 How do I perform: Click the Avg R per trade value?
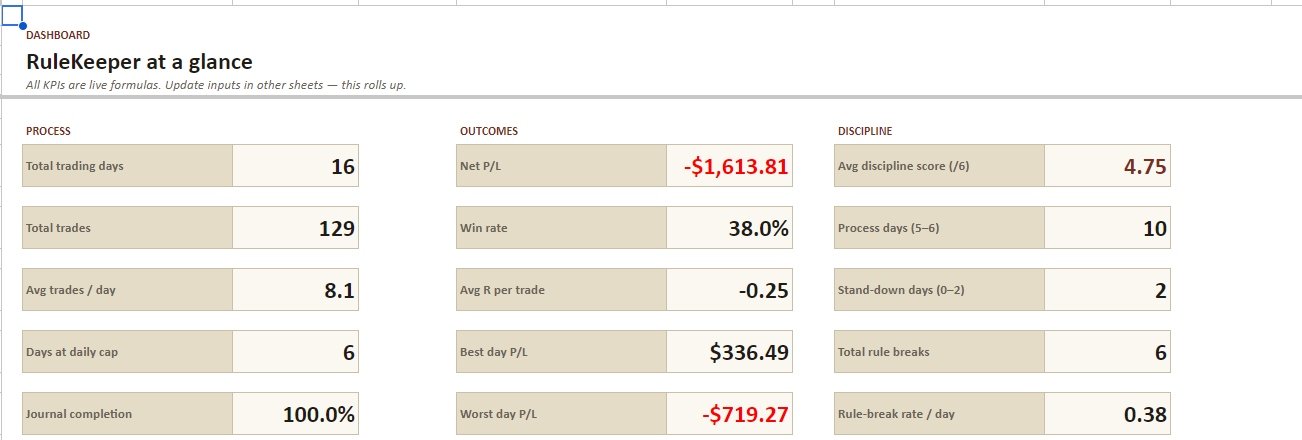[x=729, y=290]
